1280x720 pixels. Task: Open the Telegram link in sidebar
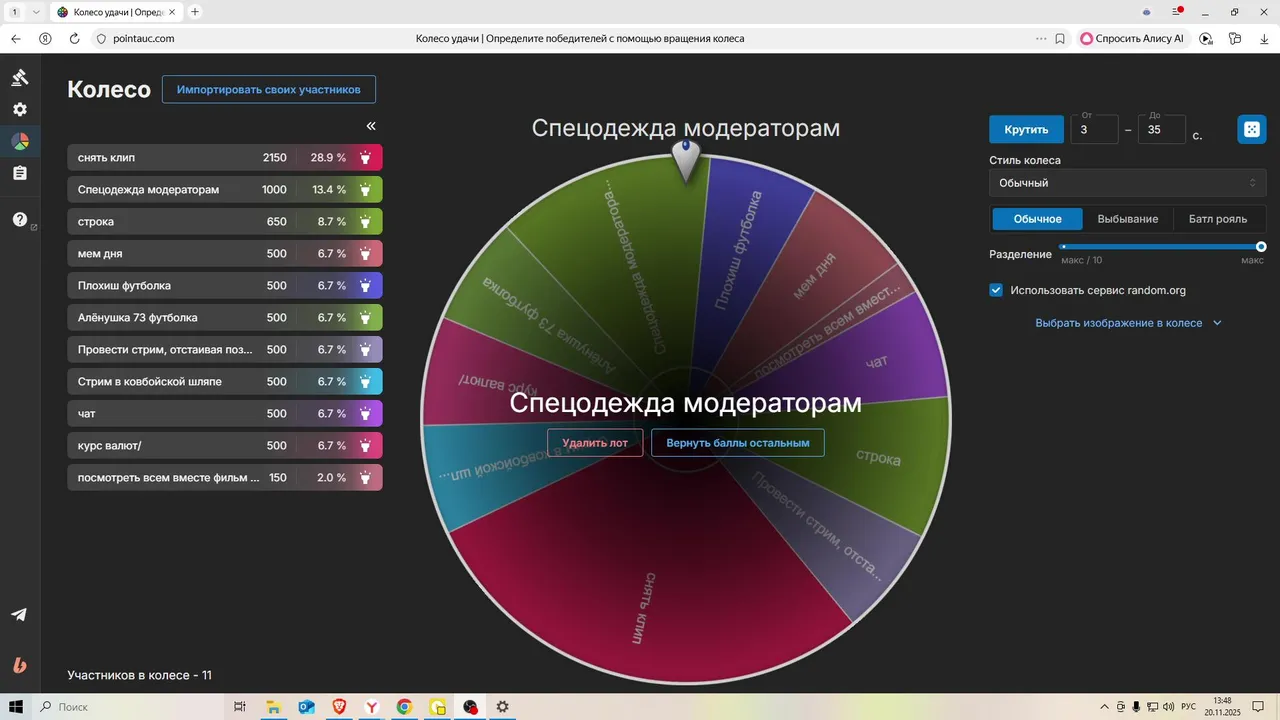click(19, 614)
